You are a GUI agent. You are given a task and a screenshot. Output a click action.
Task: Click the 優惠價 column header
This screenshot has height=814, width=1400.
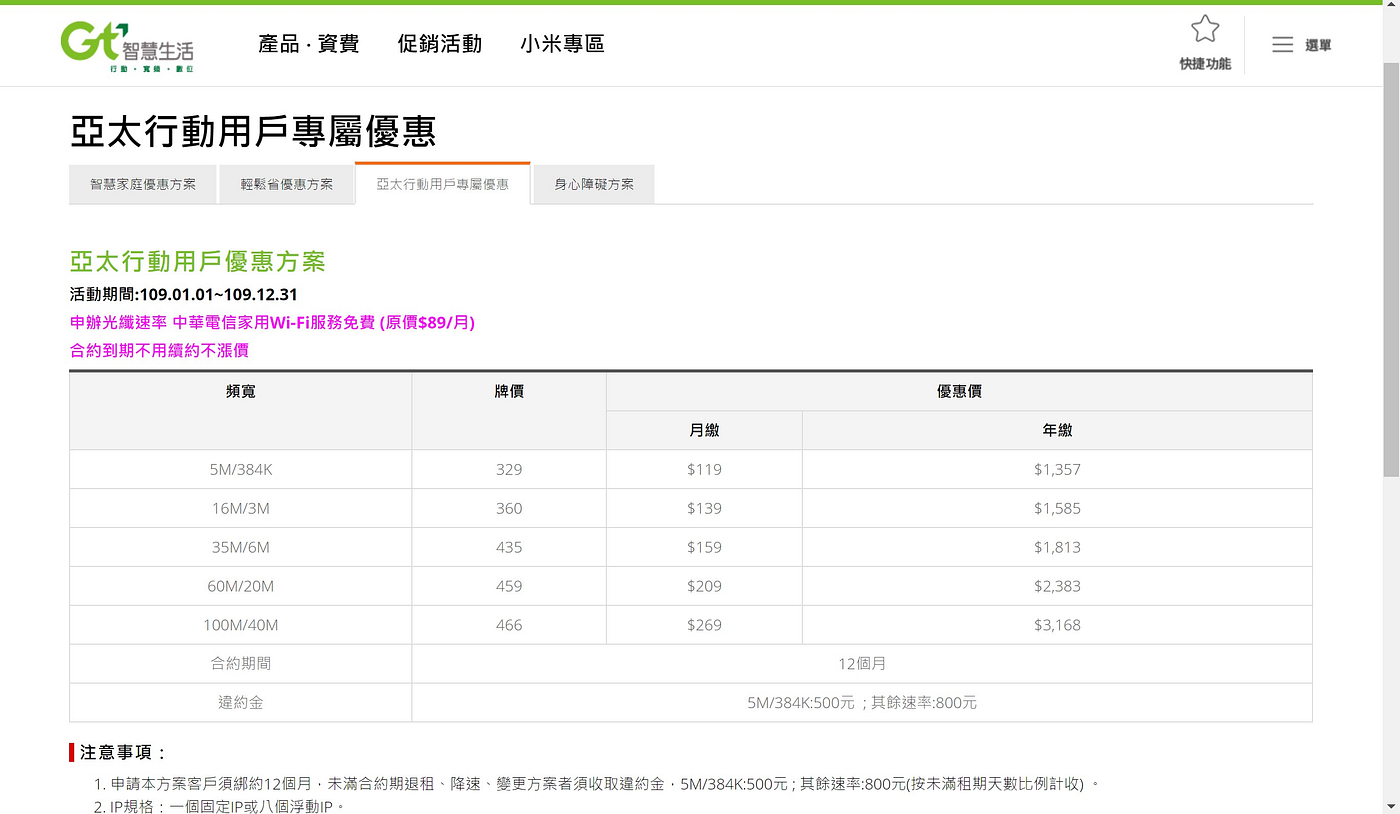pos(959,392)
